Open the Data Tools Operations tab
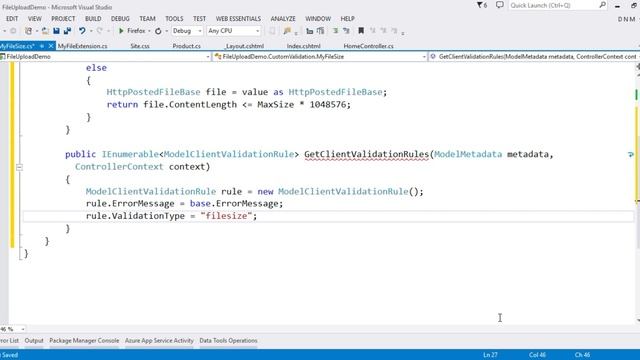 click(228, 340)
